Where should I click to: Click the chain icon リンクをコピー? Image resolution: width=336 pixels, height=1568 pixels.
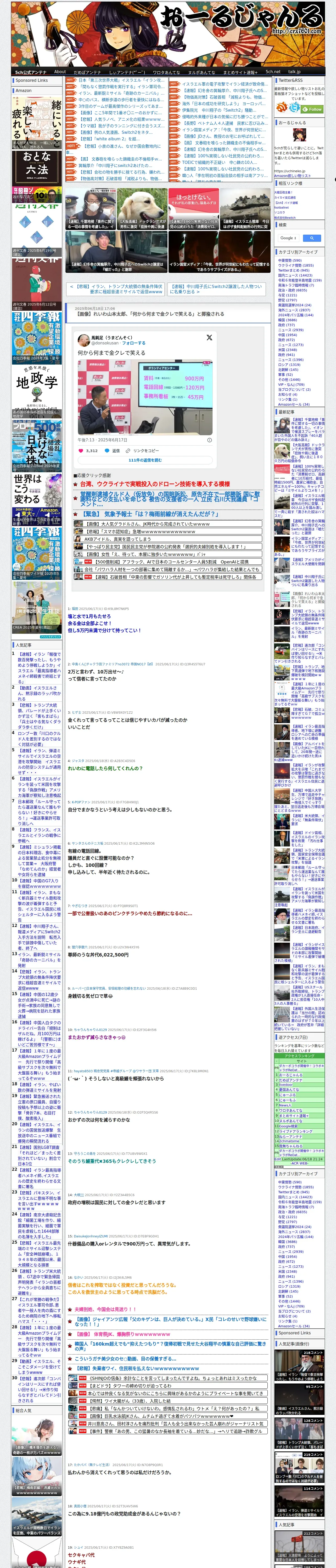pyautogui.click(x=128, y=451)
